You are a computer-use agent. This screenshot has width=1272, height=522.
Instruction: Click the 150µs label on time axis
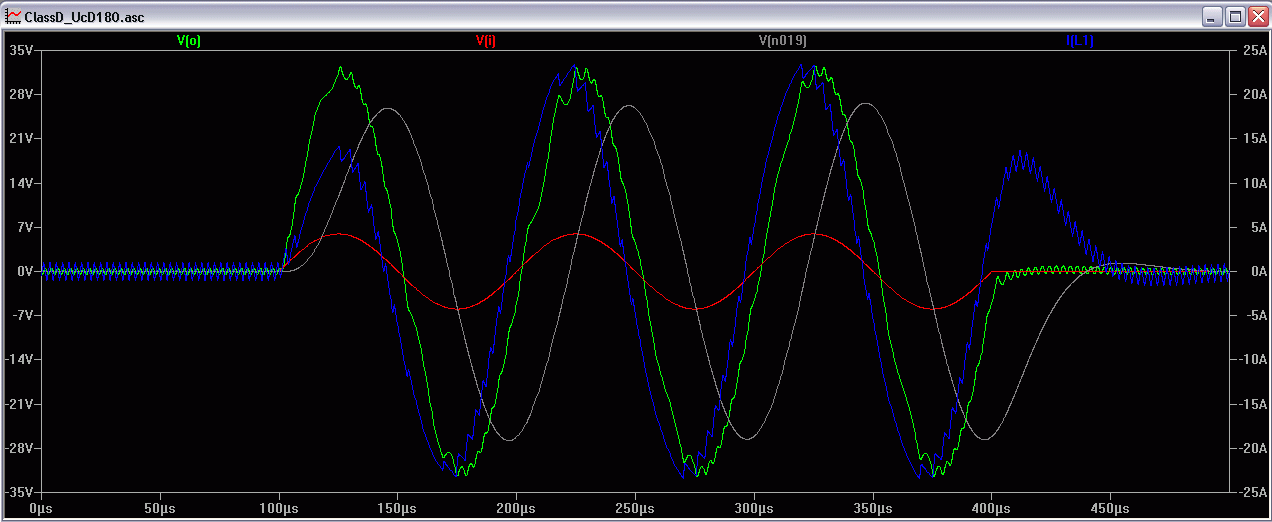397,508
